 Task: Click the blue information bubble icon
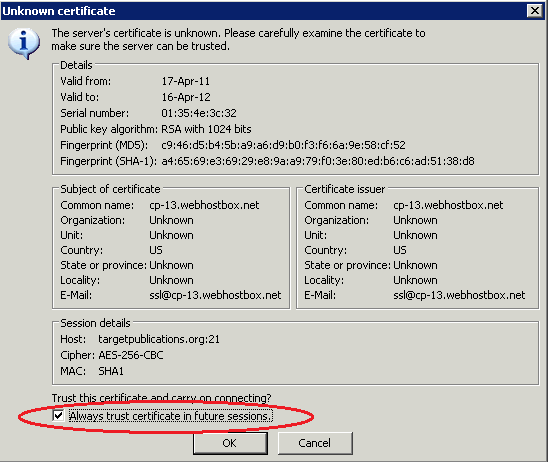pos(24,44)
